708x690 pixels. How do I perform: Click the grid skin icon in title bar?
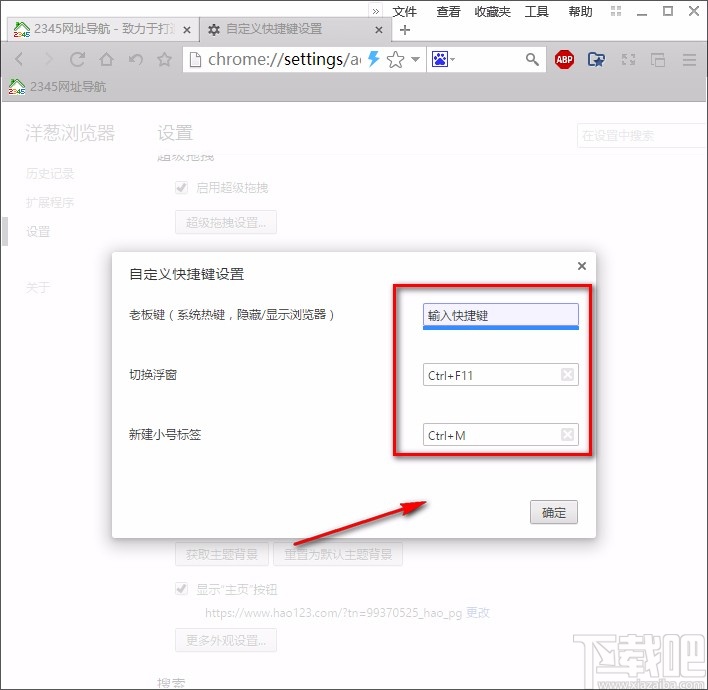tap(616, 11)
